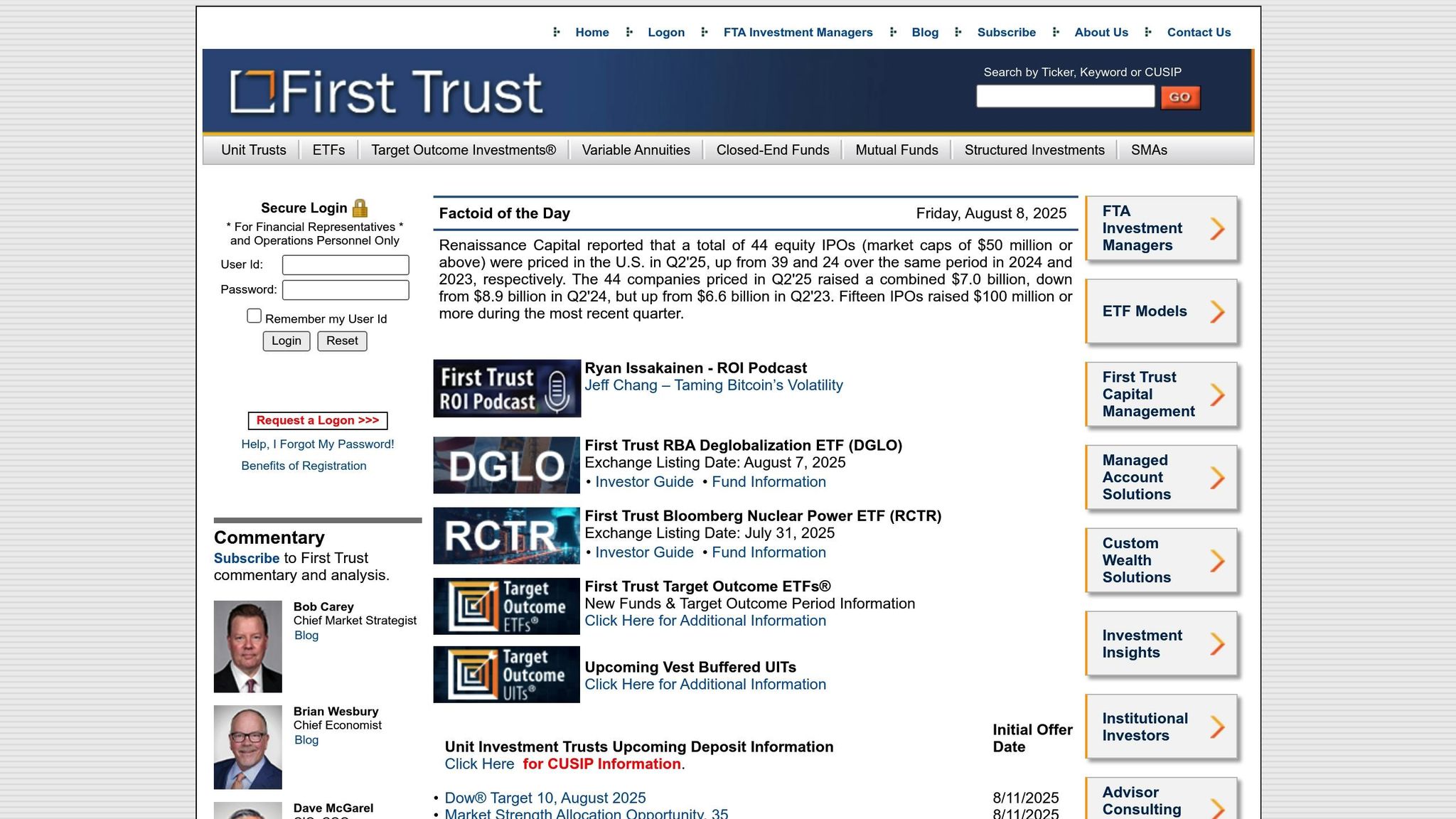Open the Dow Target 10, August 2025 link
This screenshot has height=819, width=1456.
pyautogui.click(x=545, y=798)
